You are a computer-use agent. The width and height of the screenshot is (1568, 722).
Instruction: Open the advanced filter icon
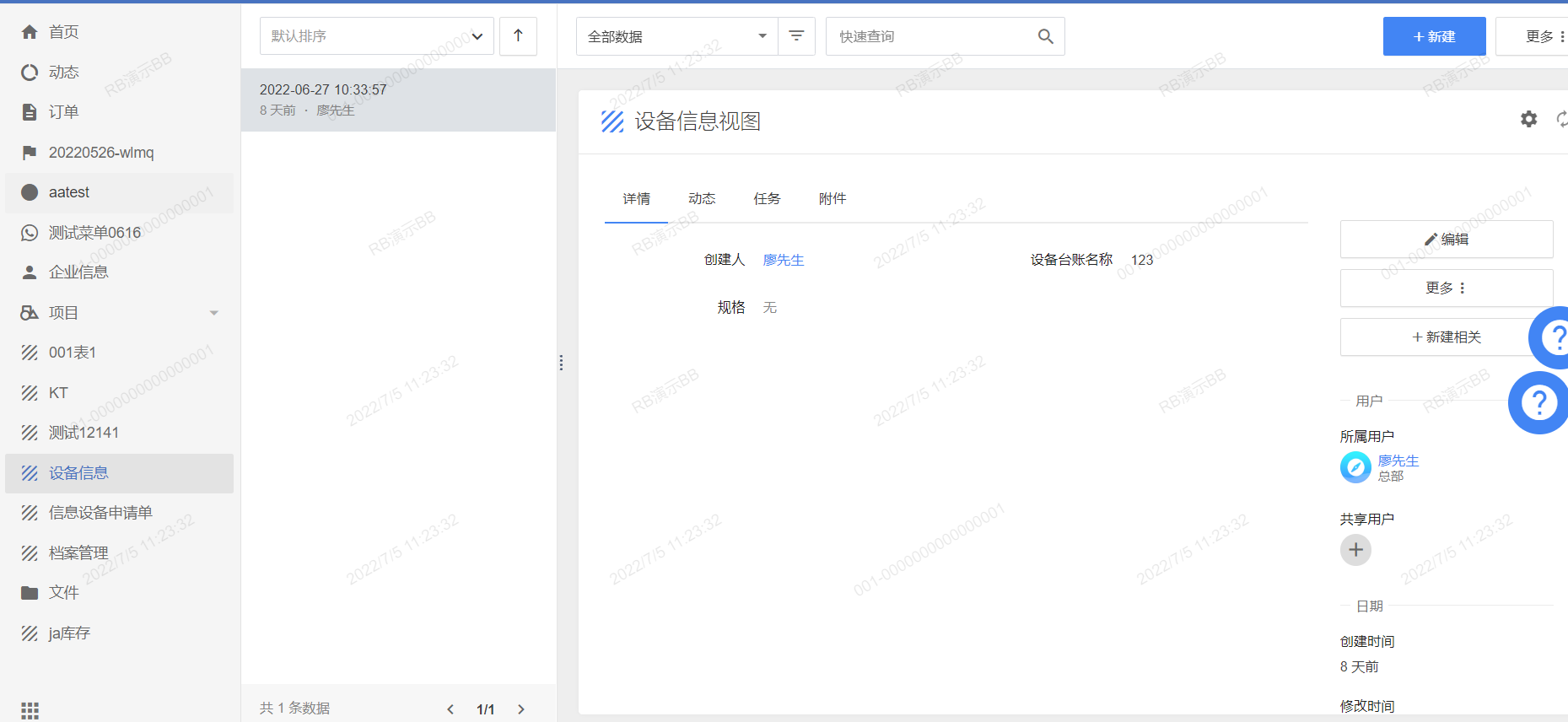tap(796, 36)
